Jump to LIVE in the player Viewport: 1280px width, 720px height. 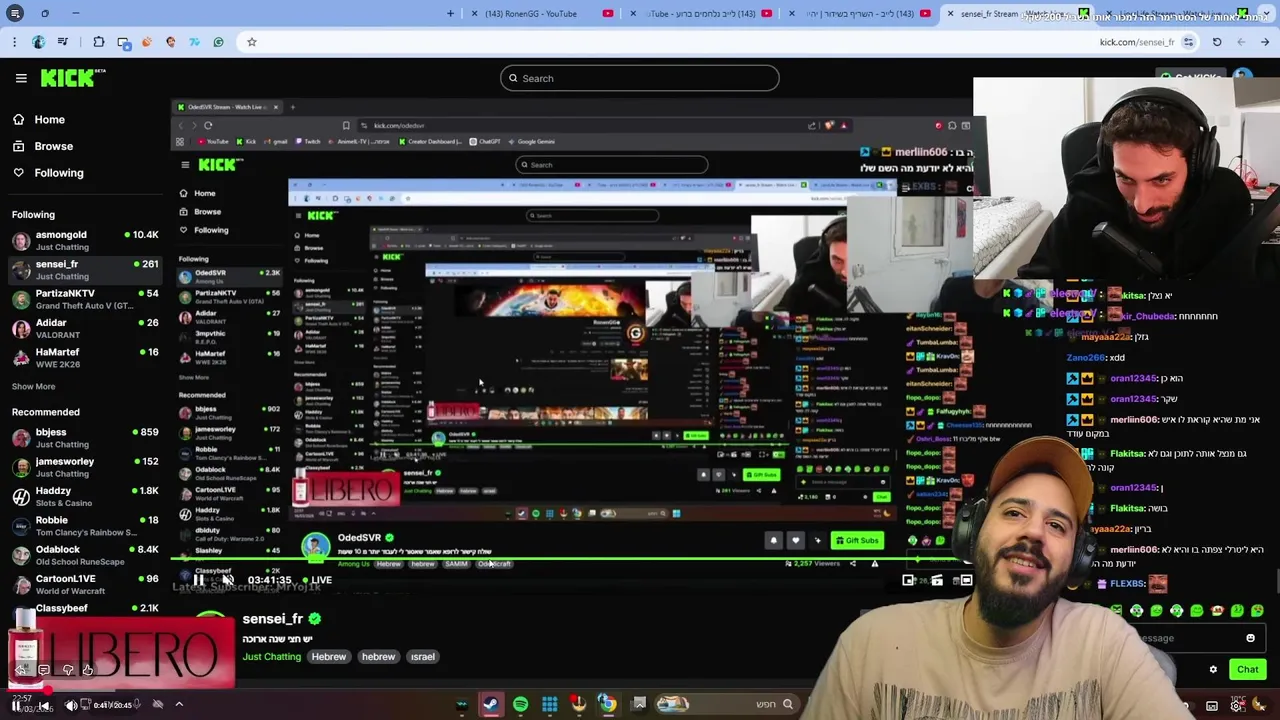[x=317, y=580]
